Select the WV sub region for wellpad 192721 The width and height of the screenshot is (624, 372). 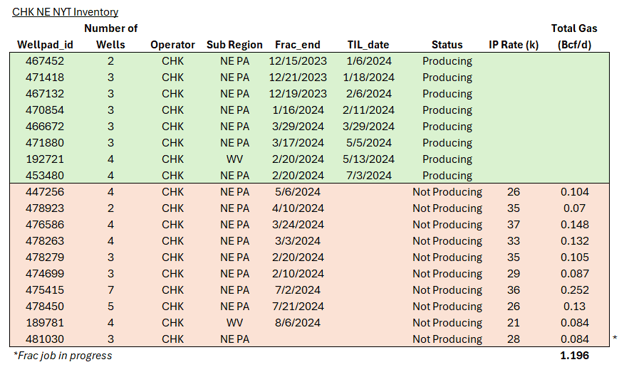point(234,159)
